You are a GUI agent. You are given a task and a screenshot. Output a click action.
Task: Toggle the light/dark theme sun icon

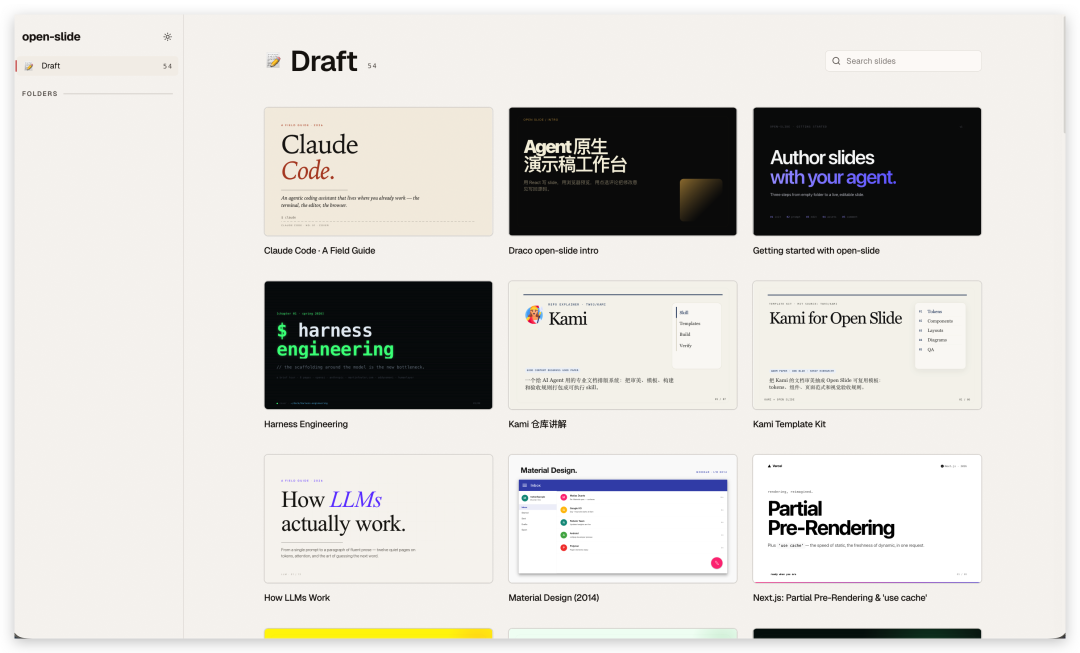(167, 37)
